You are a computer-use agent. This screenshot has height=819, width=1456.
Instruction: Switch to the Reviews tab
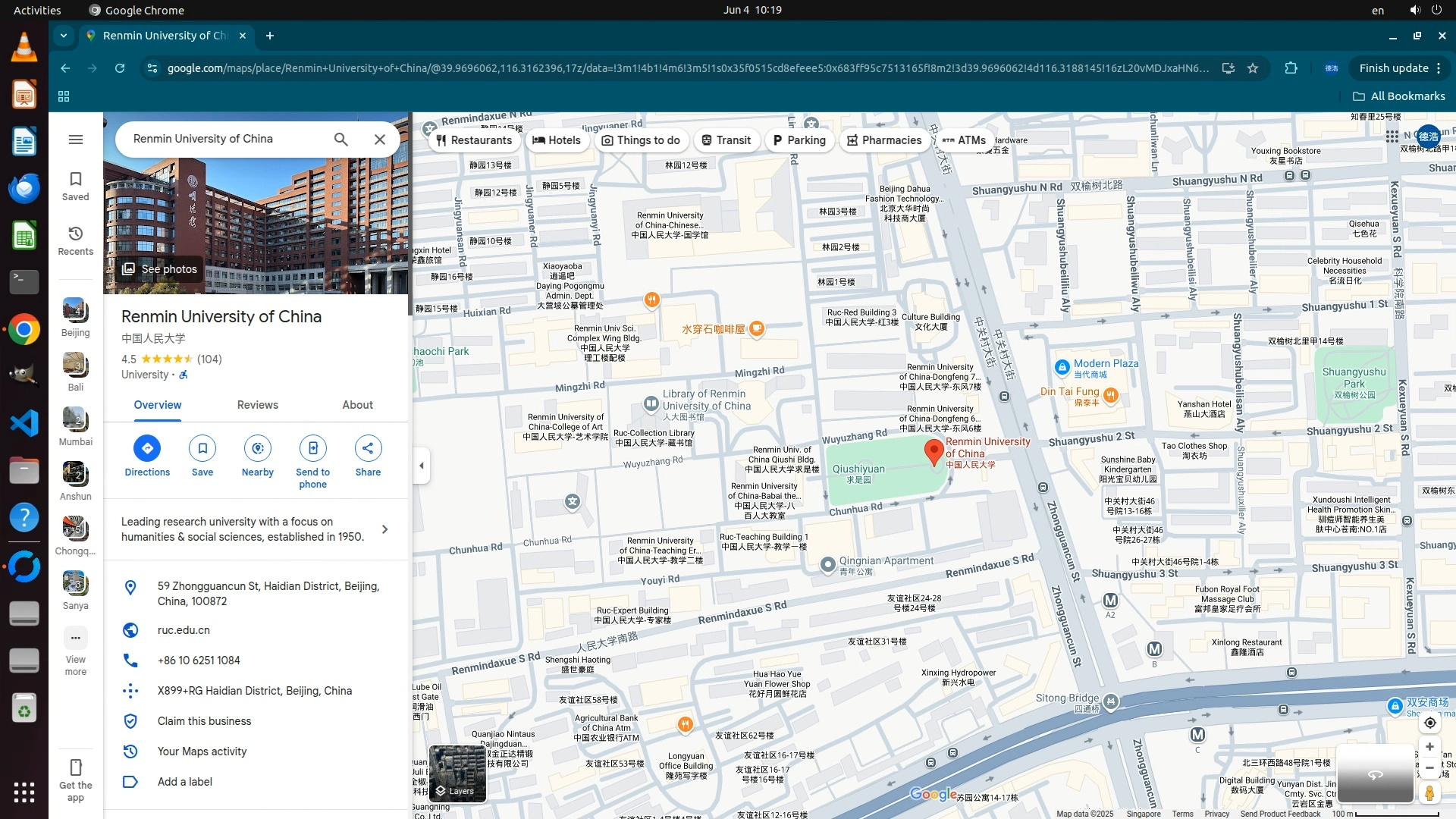tap(258, 405)
